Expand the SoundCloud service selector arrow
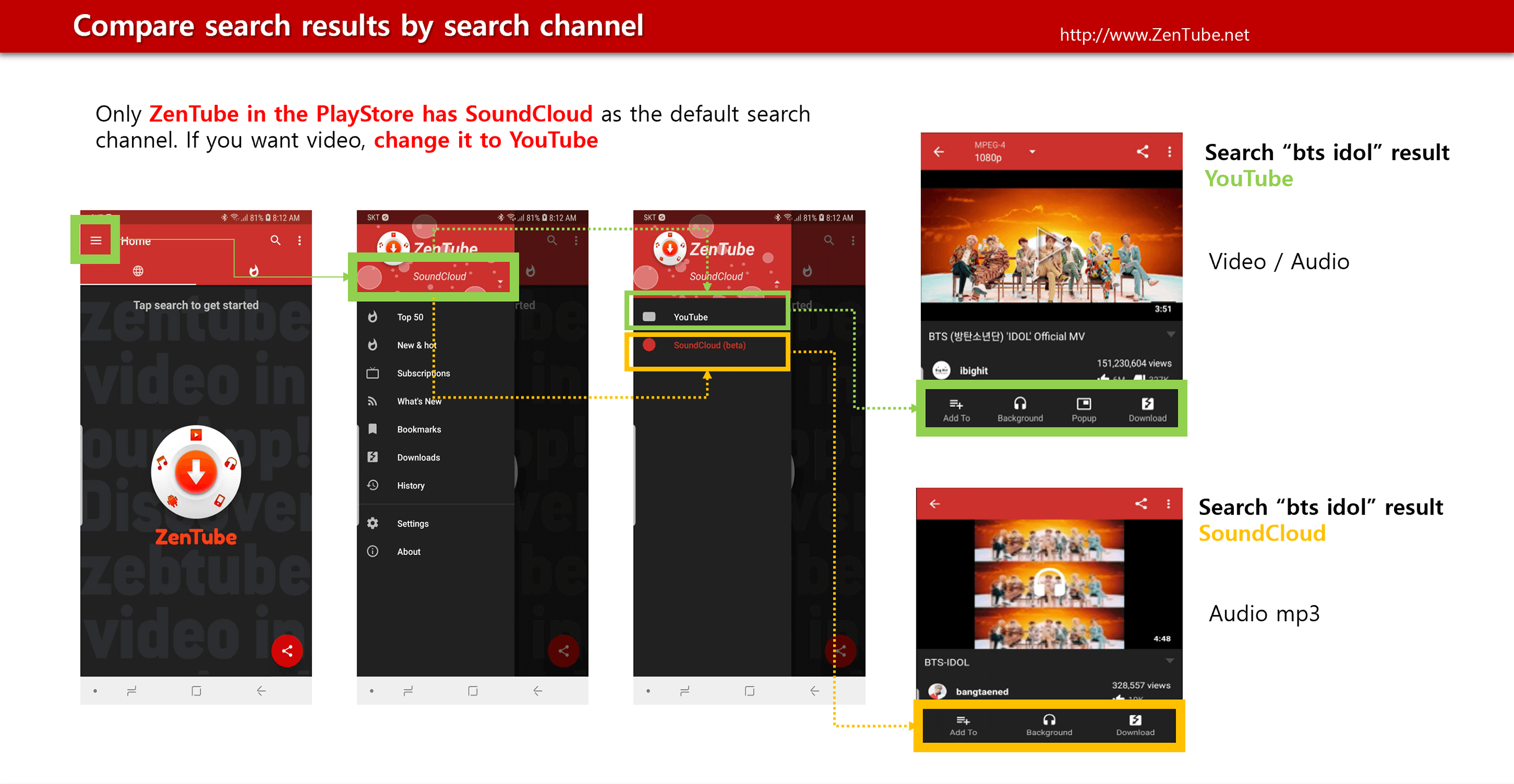 tap(500, 283)
